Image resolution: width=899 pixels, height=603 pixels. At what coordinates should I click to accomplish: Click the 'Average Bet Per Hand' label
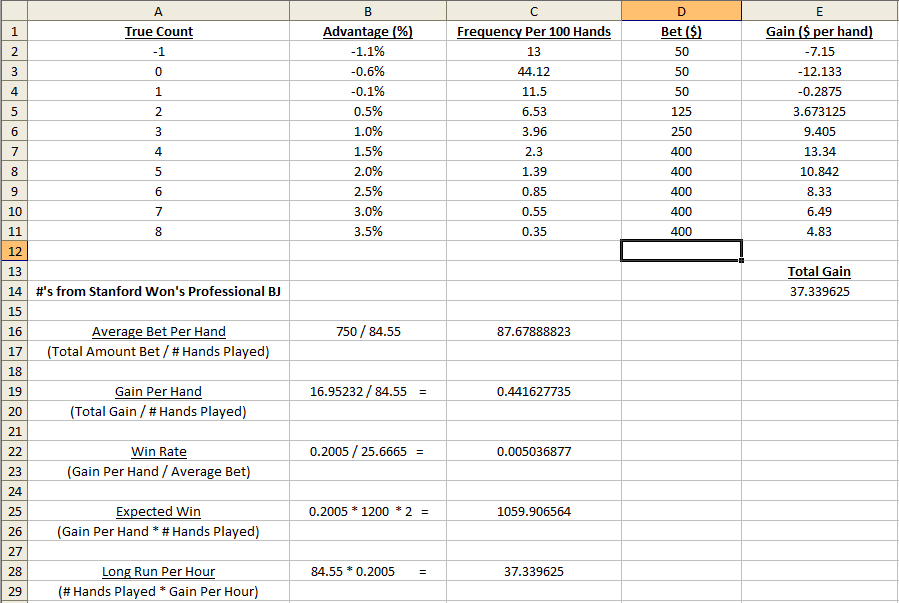[158, 331]
